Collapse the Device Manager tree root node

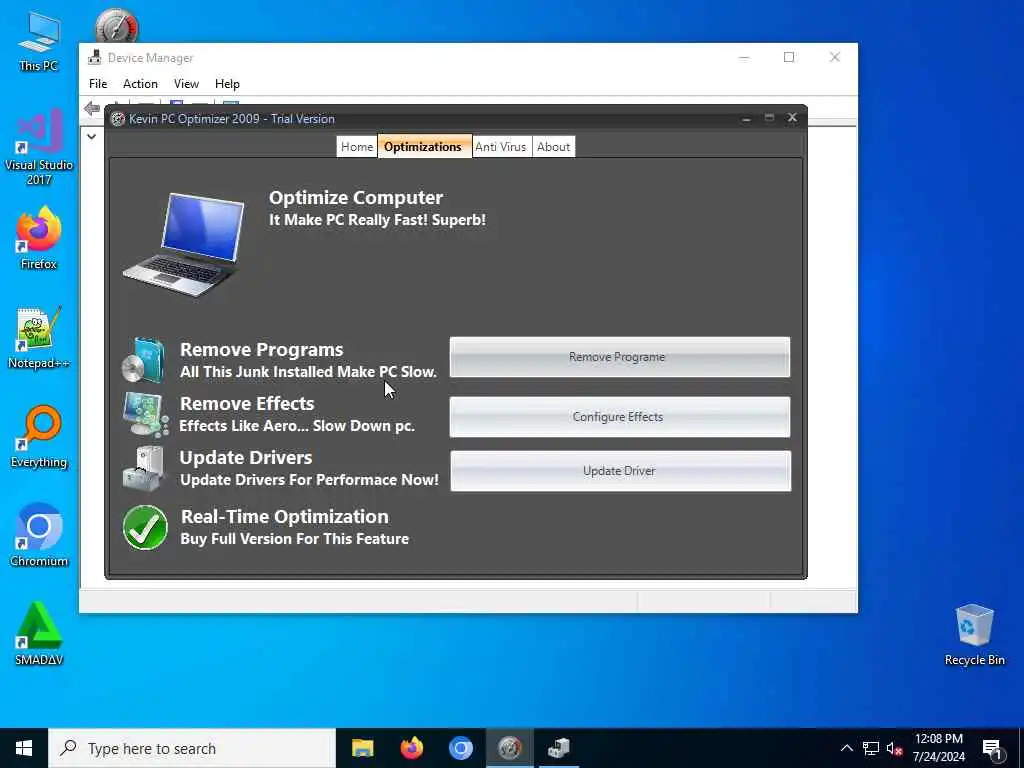click(x=91, y=136)
